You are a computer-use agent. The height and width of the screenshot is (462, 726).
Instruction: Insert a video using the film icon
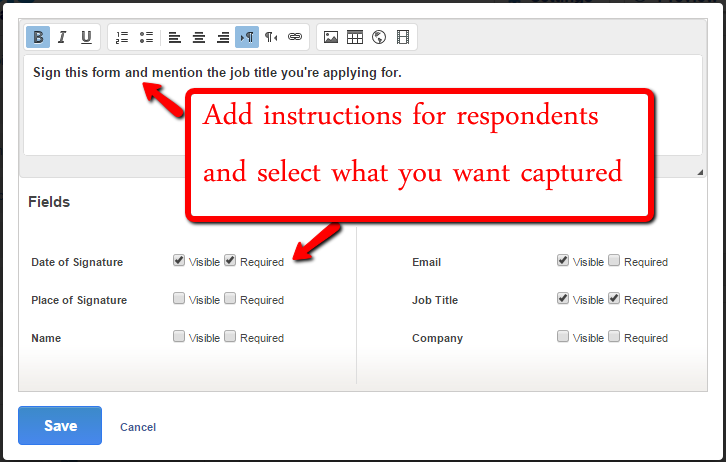click(x=403, y=37)
